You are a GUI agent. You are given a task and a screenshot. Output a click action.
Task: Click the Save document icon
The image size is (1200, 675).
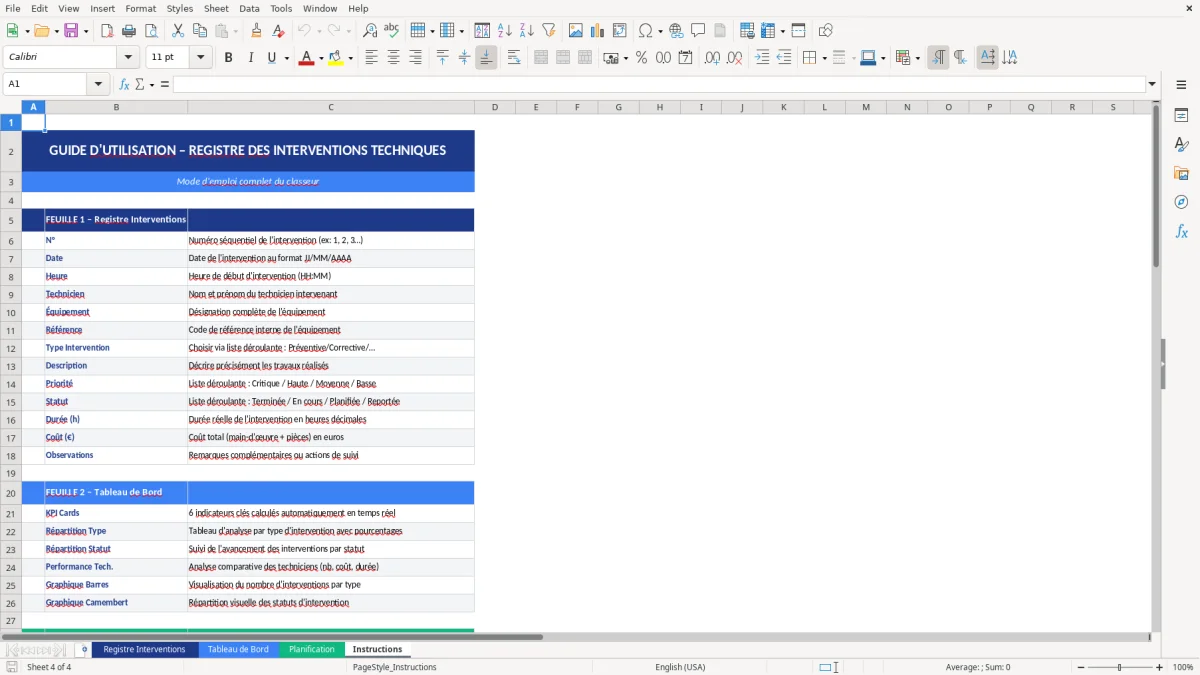[x=71, y=31]
